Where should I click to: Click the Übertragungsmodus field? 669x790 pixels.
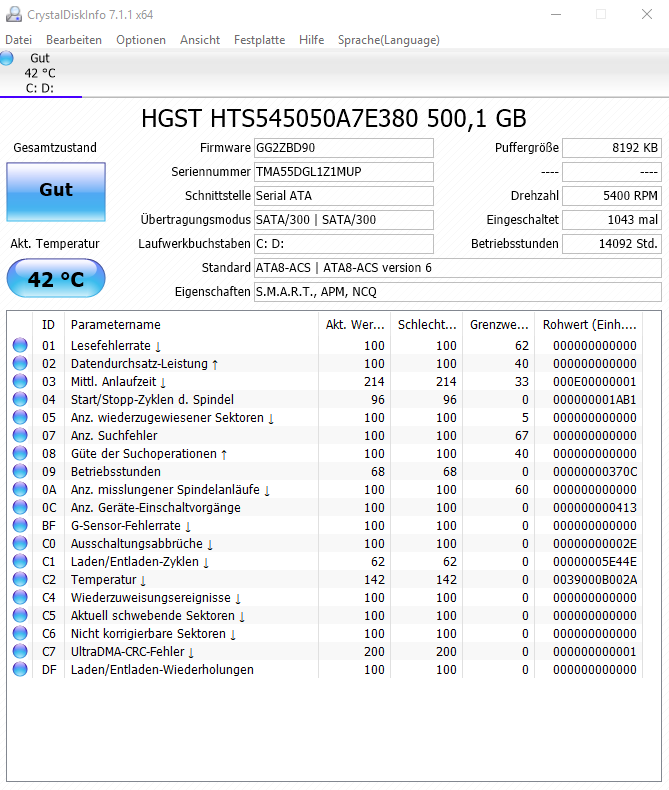344,220
